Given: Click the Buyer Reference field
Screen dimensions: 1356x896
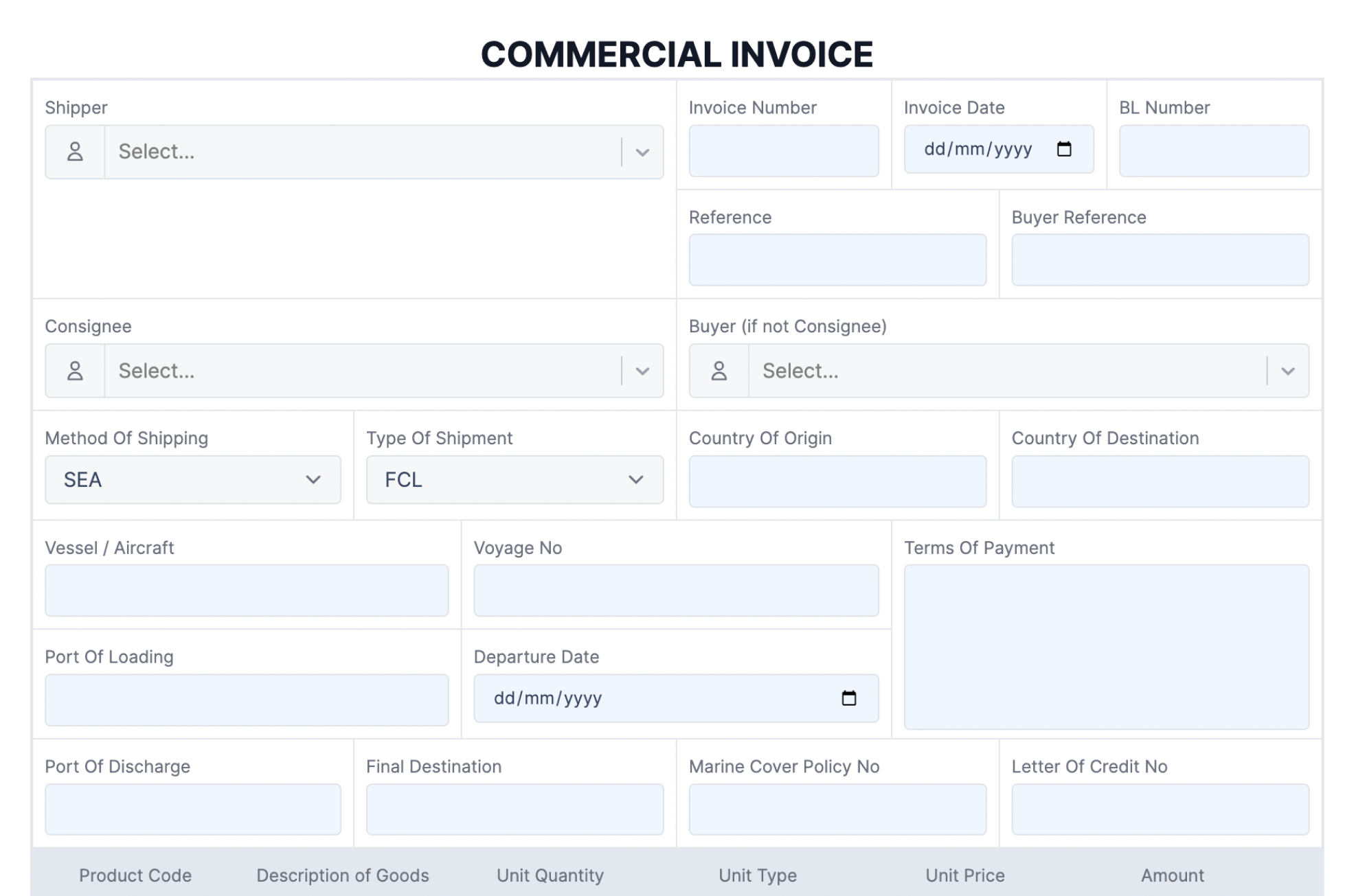Looking at the screenshot, I should point(1160,260).
